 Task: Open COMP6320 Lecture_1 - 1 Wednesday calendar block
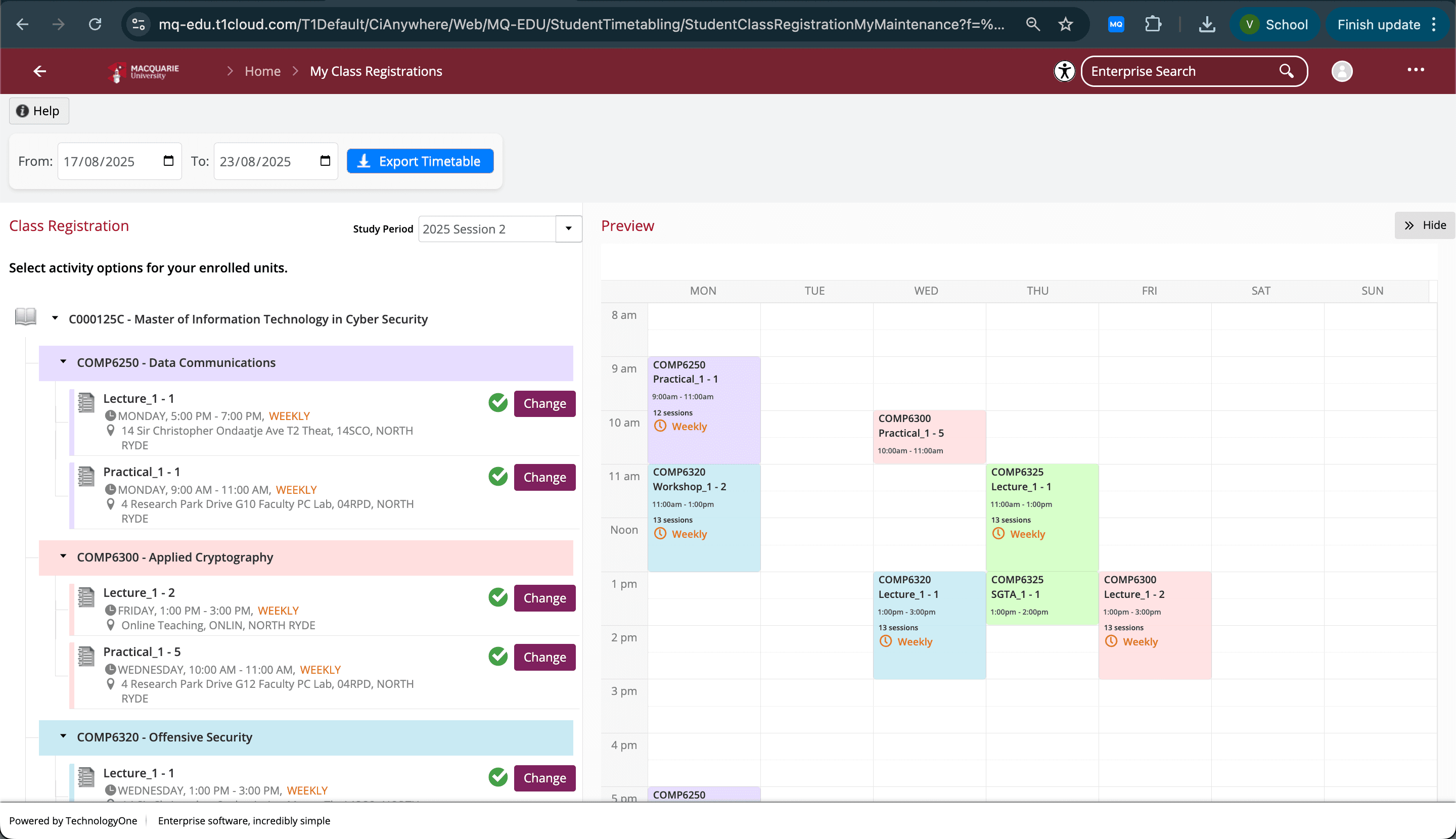coord(929,625)
